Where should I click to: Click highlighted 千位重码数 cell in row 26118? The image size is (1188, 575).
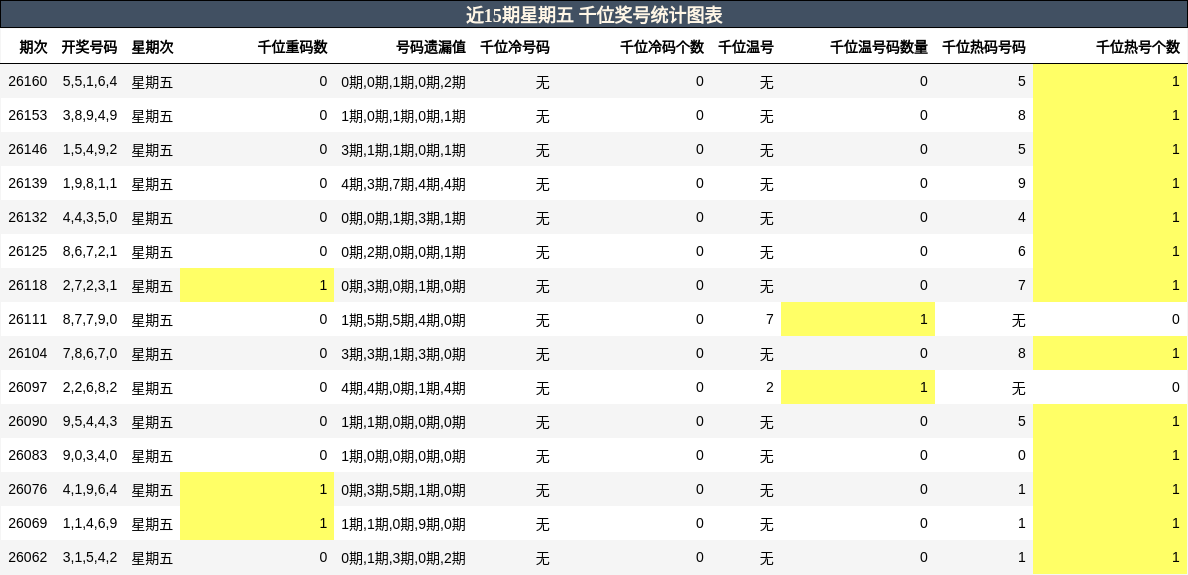pyautogui.click(x=257, y=285)
